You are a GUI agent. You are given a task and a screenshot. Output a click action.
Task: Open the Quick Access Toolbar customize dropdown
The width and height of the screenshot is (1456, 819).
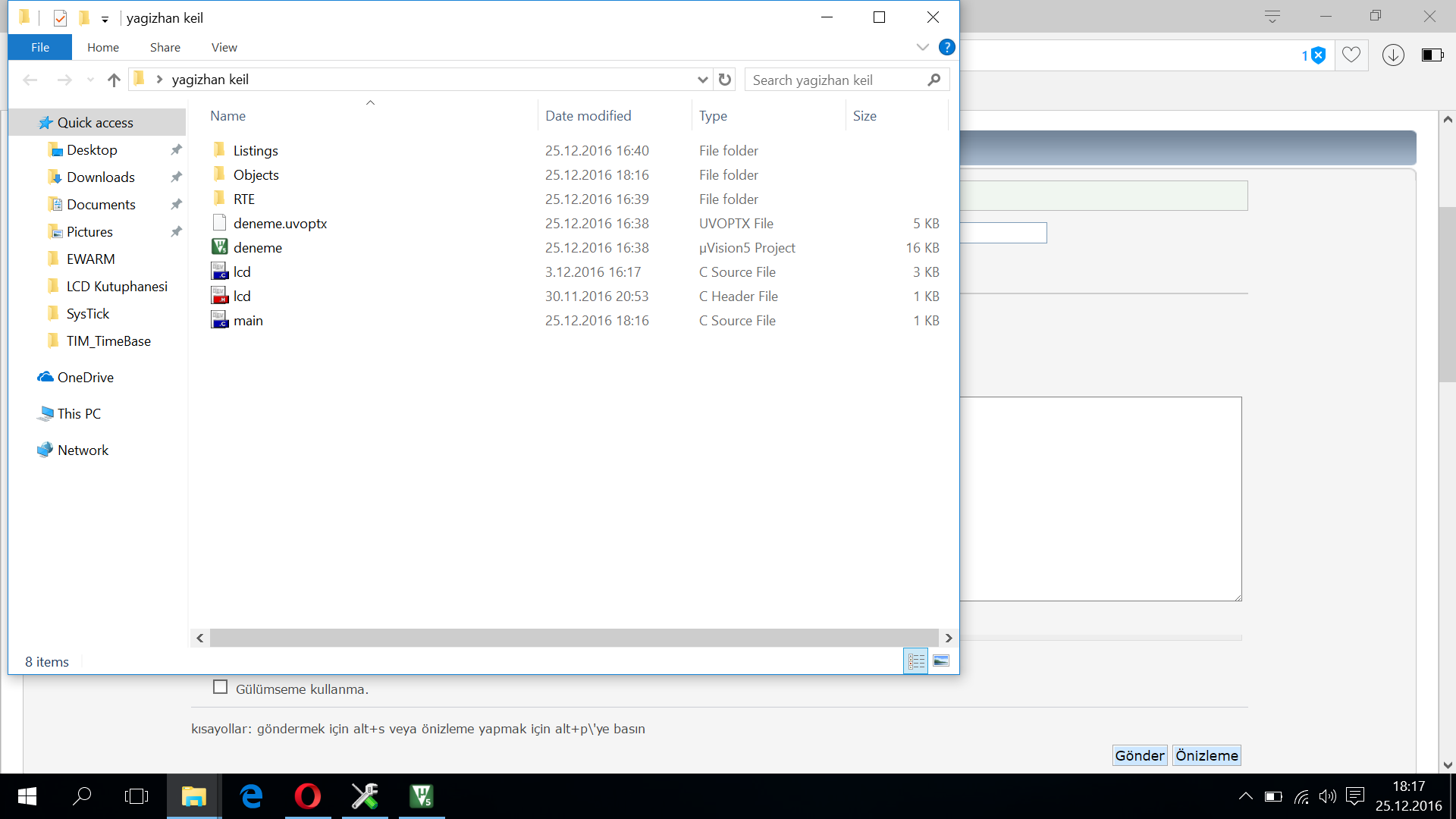(105, 19)
